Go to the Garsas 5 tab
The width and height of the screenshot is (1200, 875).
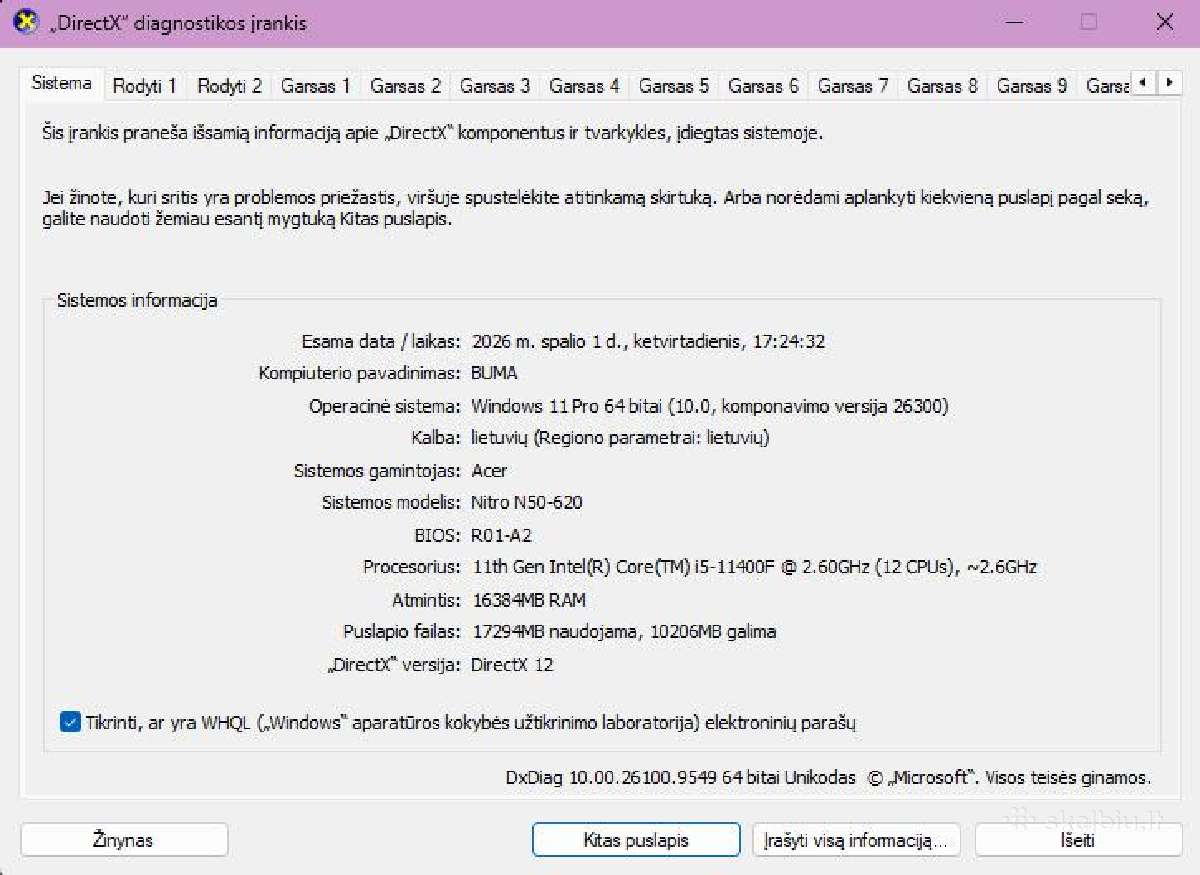674,86
